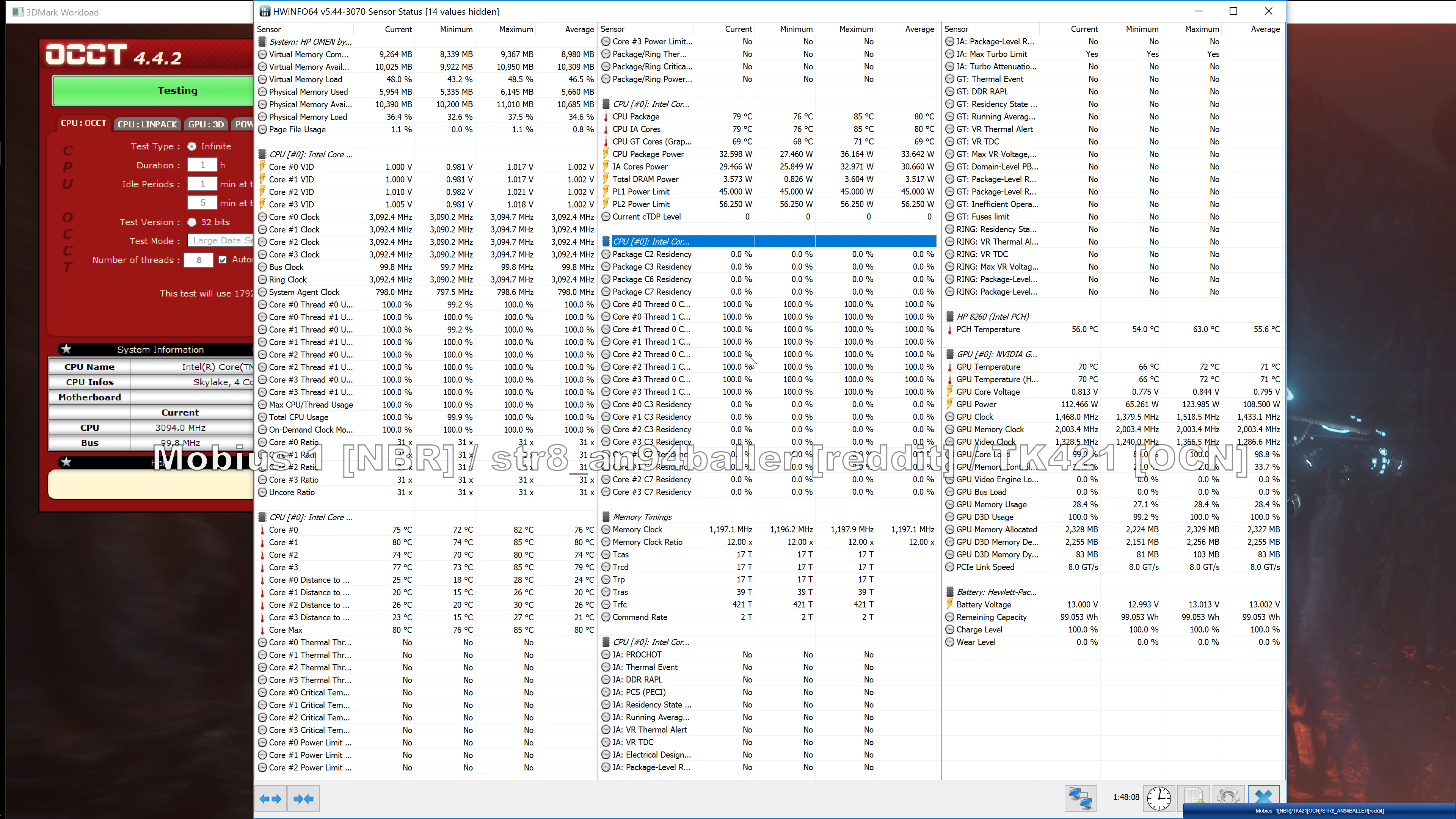Open the Test Mode Large Data Set dropdown
Screen dimensions: 1456x819
click(x=220, y=241)
